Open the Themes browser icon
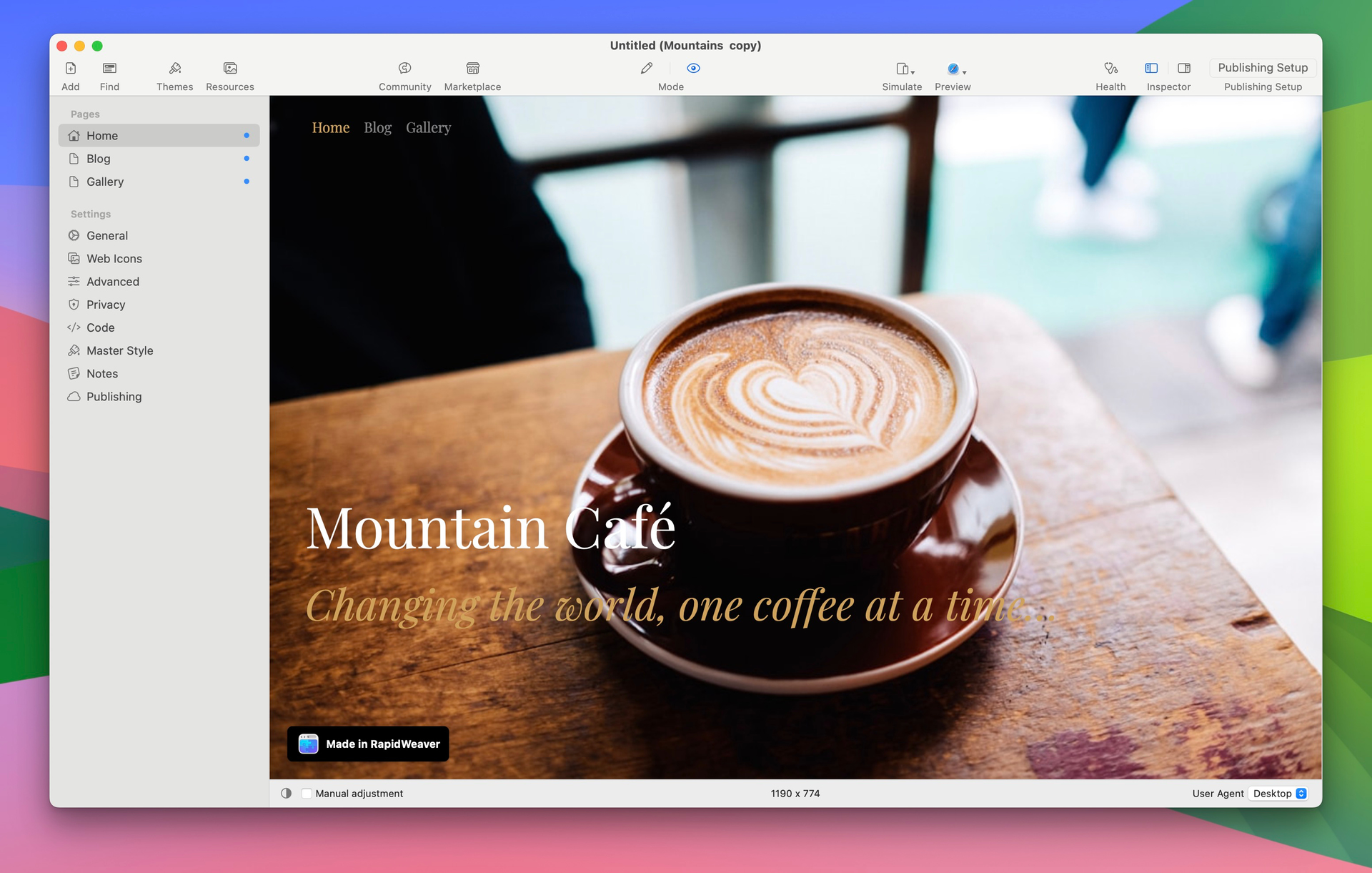Screen dimensions: 1372x873 click(174, 69)
